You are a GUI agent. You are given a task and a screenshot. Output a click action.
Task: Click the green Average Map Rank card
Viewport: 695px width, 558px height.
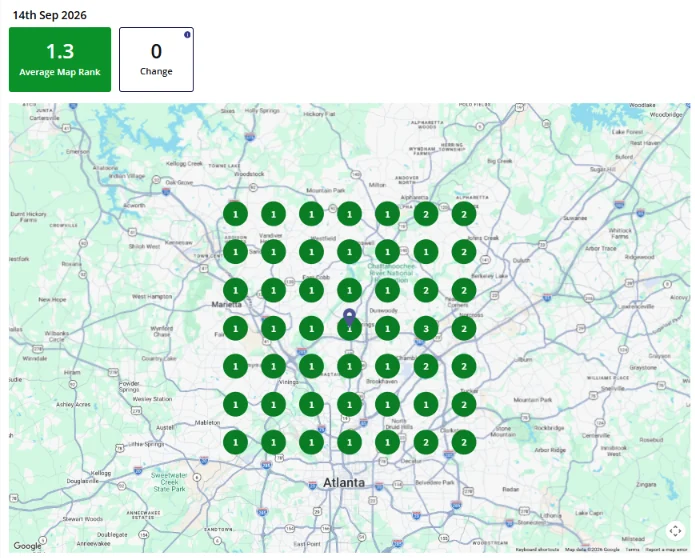coord(60,59)
